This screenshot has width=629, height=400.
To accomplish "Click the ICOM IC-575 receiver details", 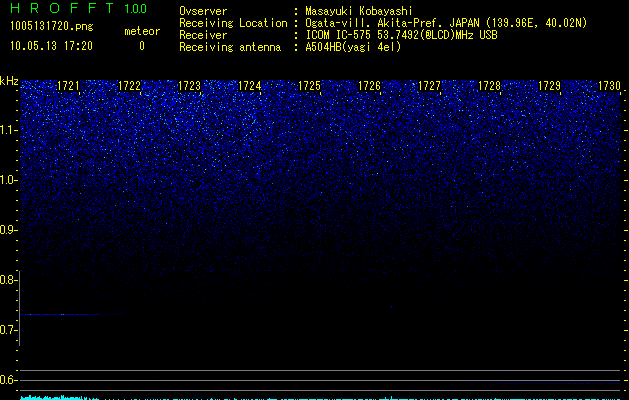I will pos(401,35).
